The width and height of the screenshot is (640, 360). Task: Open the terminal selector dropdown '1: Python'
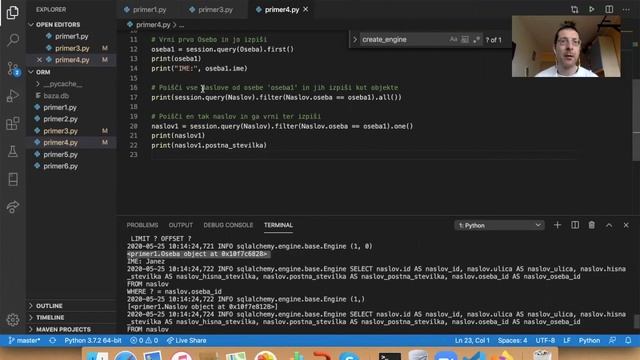499,225
